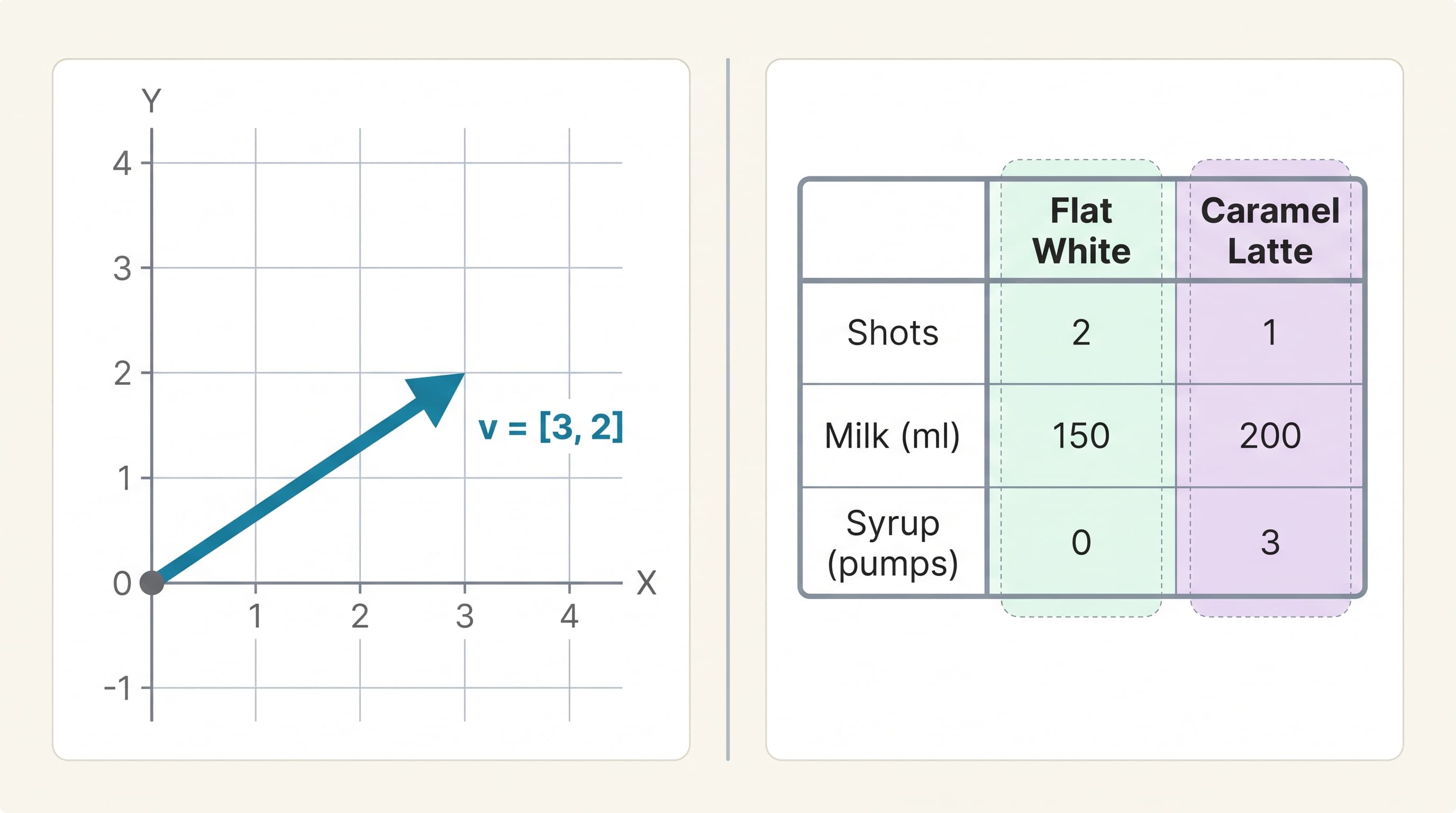
Task: Click the Flat White milk value 150
Action: [x=1081, y=436]
